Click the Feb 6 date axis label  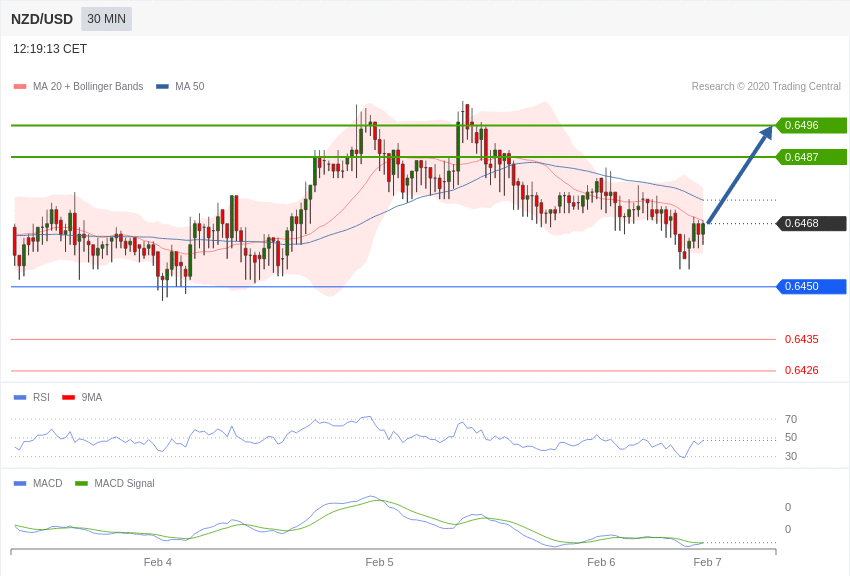(601, 562)
